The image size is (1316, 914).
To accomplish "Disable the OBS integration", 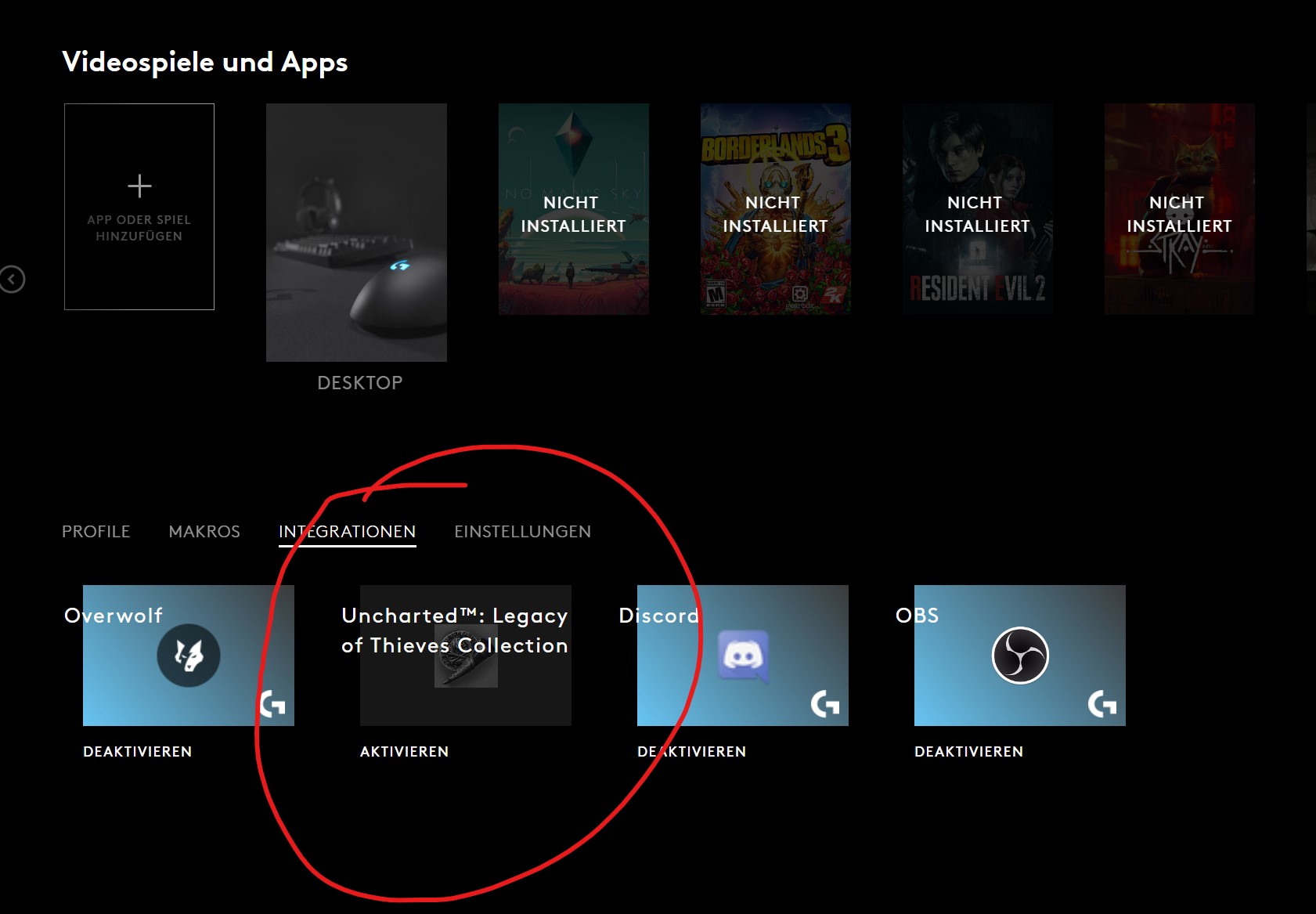I will point(968,751).
